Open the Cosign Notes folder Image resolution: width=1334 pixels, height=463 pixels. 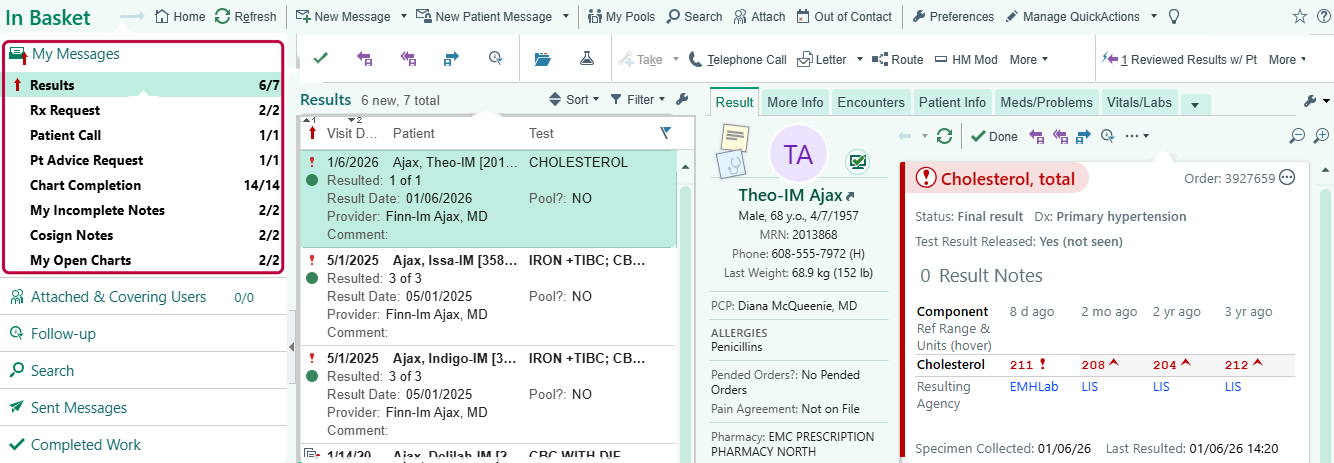[x=144, y=235]
